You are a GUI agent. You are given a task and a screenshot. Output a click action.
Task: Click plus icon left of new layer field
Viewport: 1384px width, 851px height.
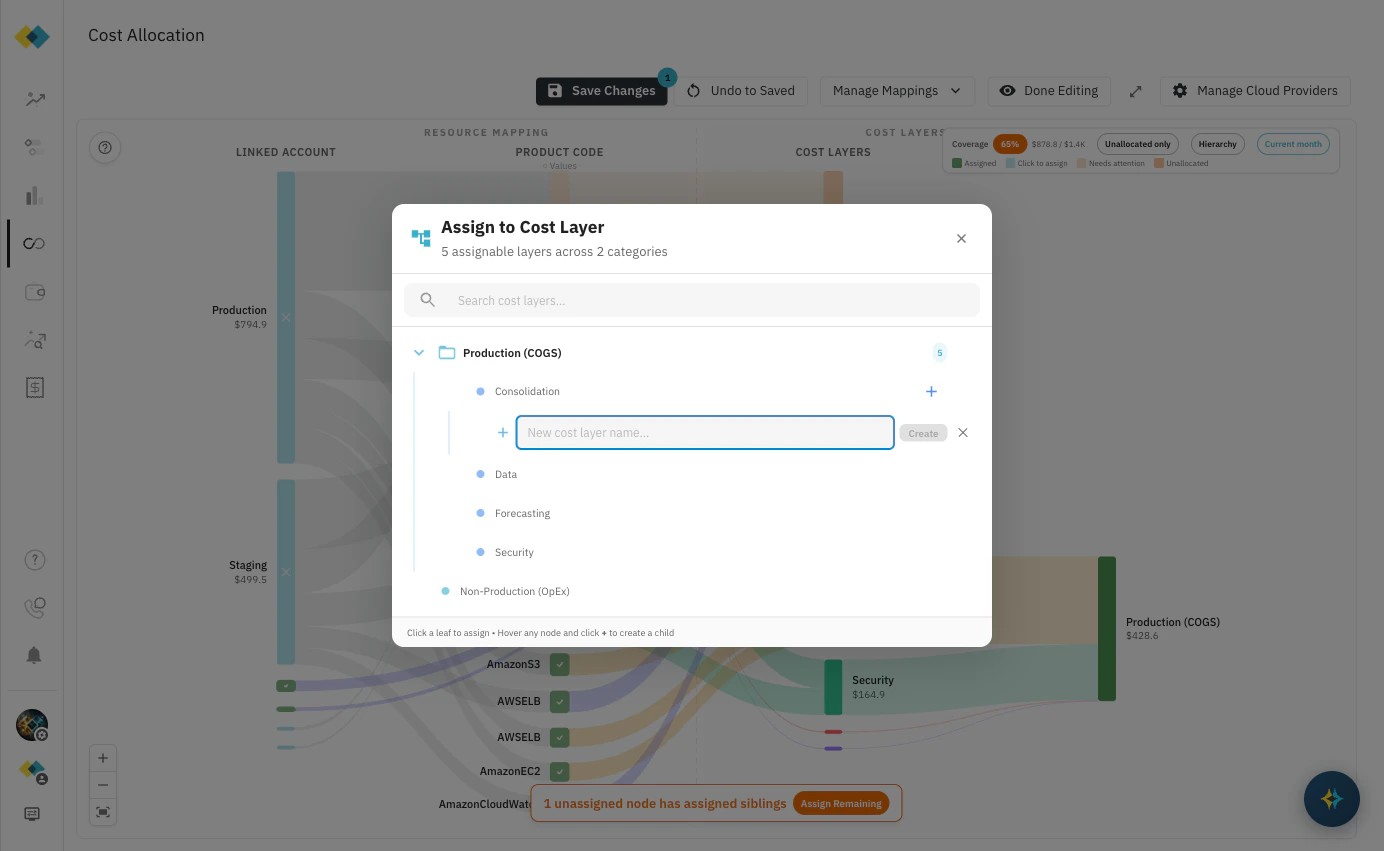(x=503, y=433)
